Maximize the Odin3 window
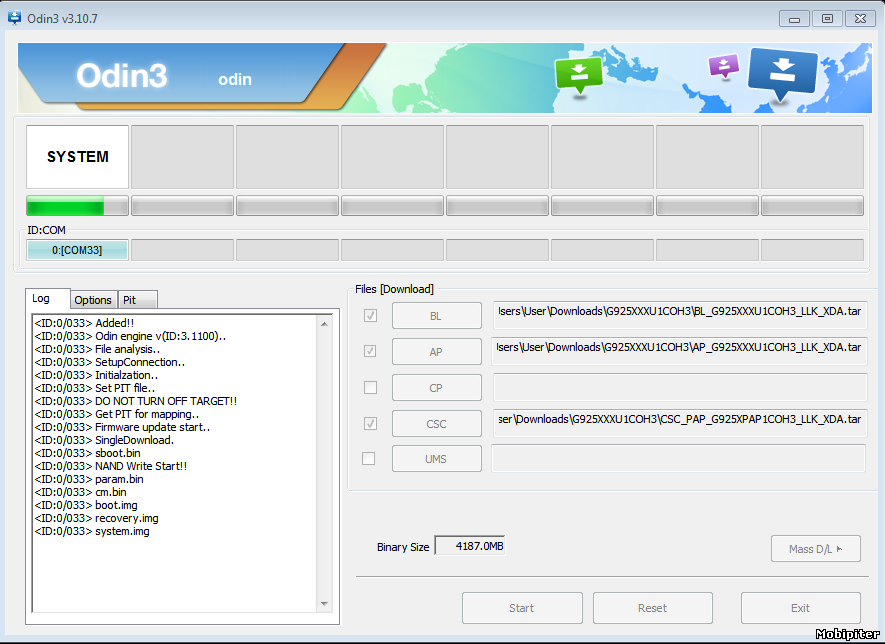Image resolution: width=885 pixels, height=644 pixels. [x=827, y=19]
